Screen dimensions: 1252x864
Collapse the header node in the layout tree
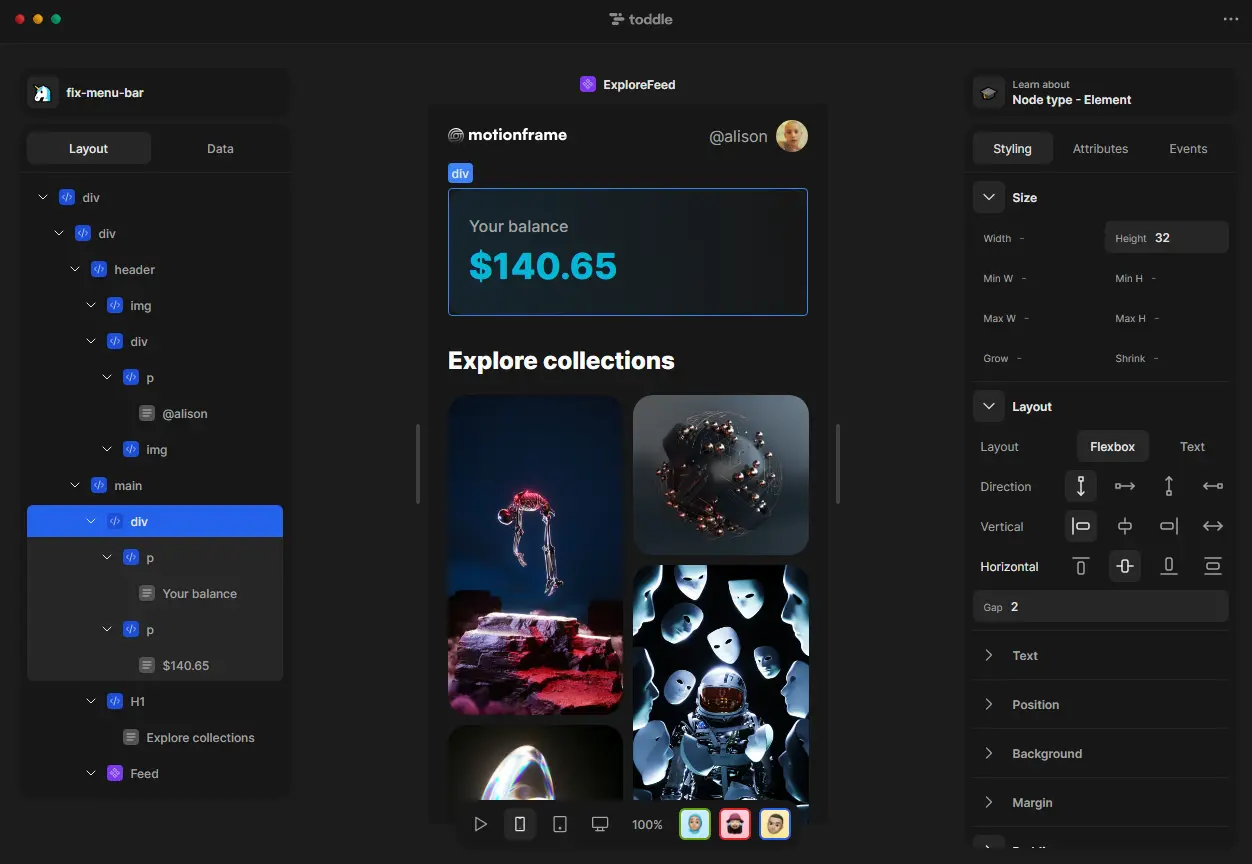[x=75, y=270]
